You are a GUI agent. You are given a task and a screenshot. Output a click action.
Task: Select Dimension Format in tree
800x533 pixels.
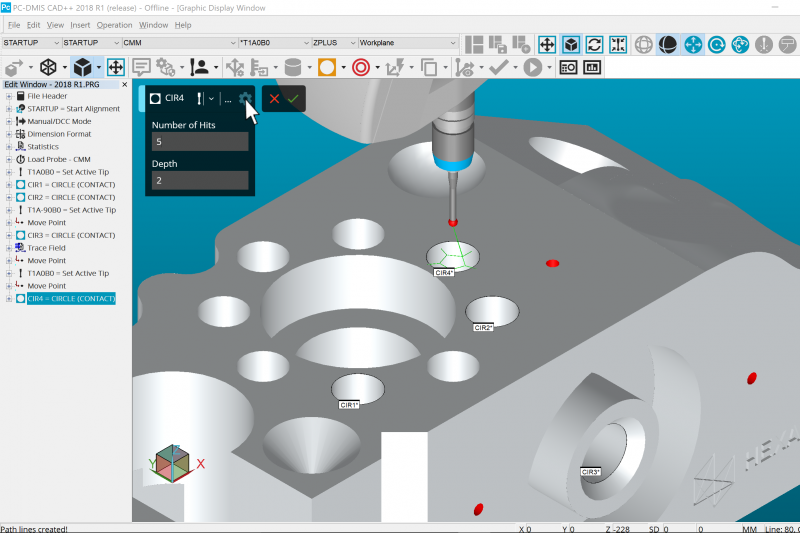(59, 134)
